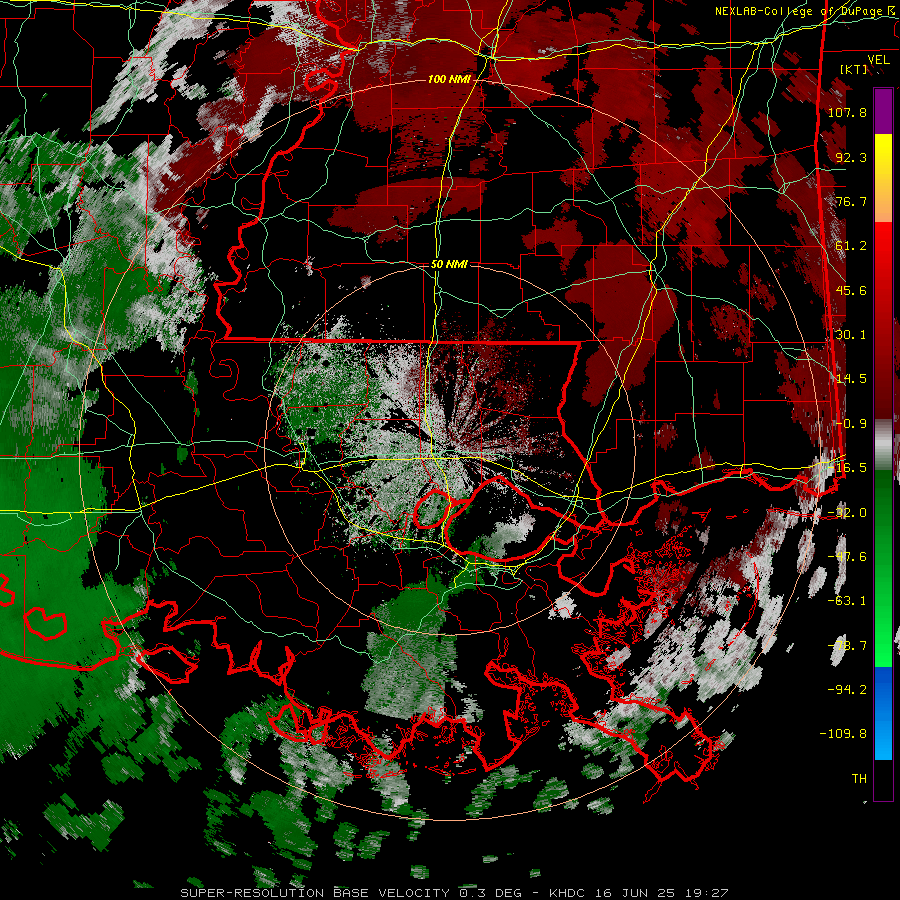Select the 107.8 scale value

[x=847, y=112]
